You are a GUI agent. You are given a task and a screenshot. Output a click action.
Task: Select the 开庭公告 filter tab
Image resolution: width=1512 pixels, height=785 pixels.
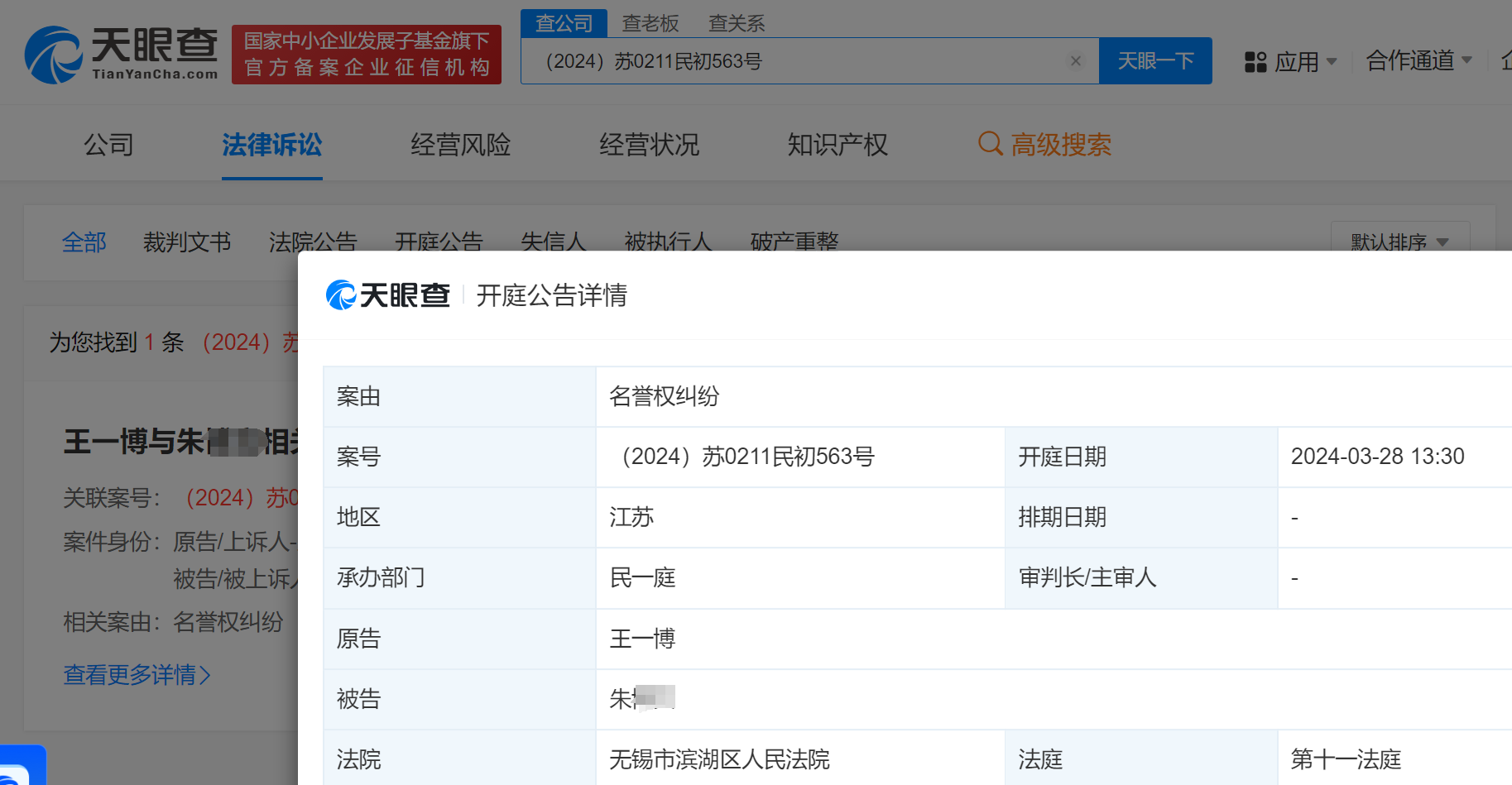coord(439,242)
